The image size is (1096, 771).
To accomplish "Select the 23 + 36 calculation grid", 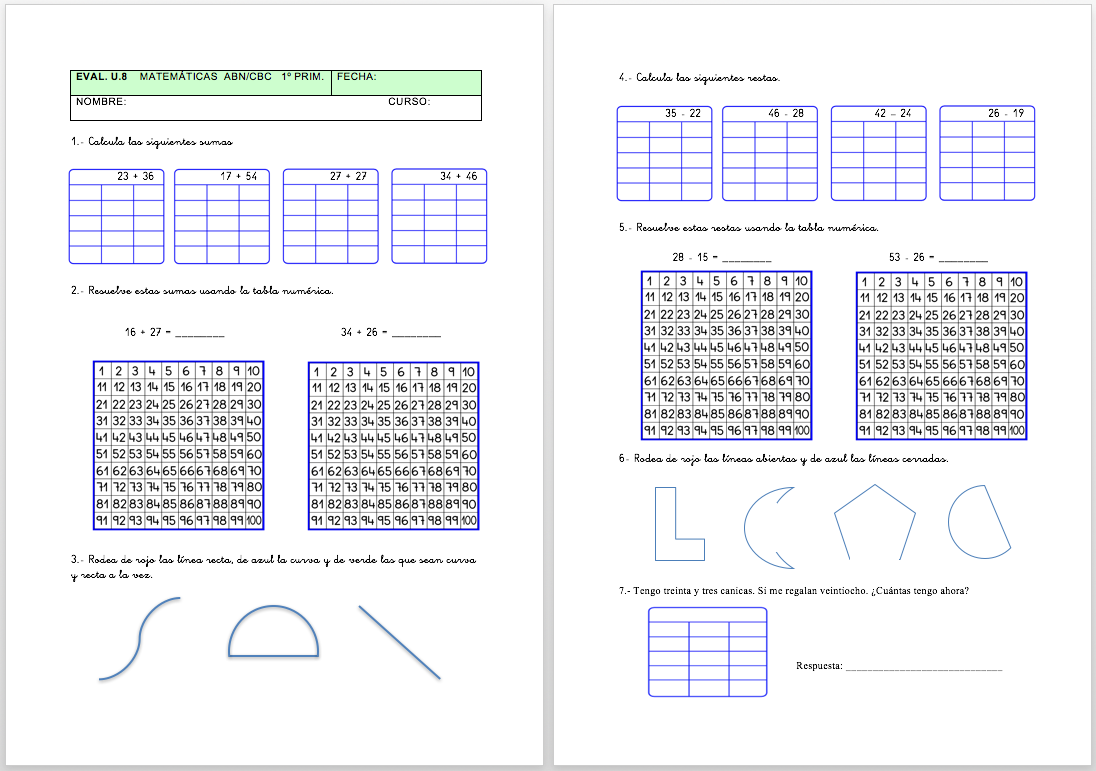I will click(x=117, y=216).
